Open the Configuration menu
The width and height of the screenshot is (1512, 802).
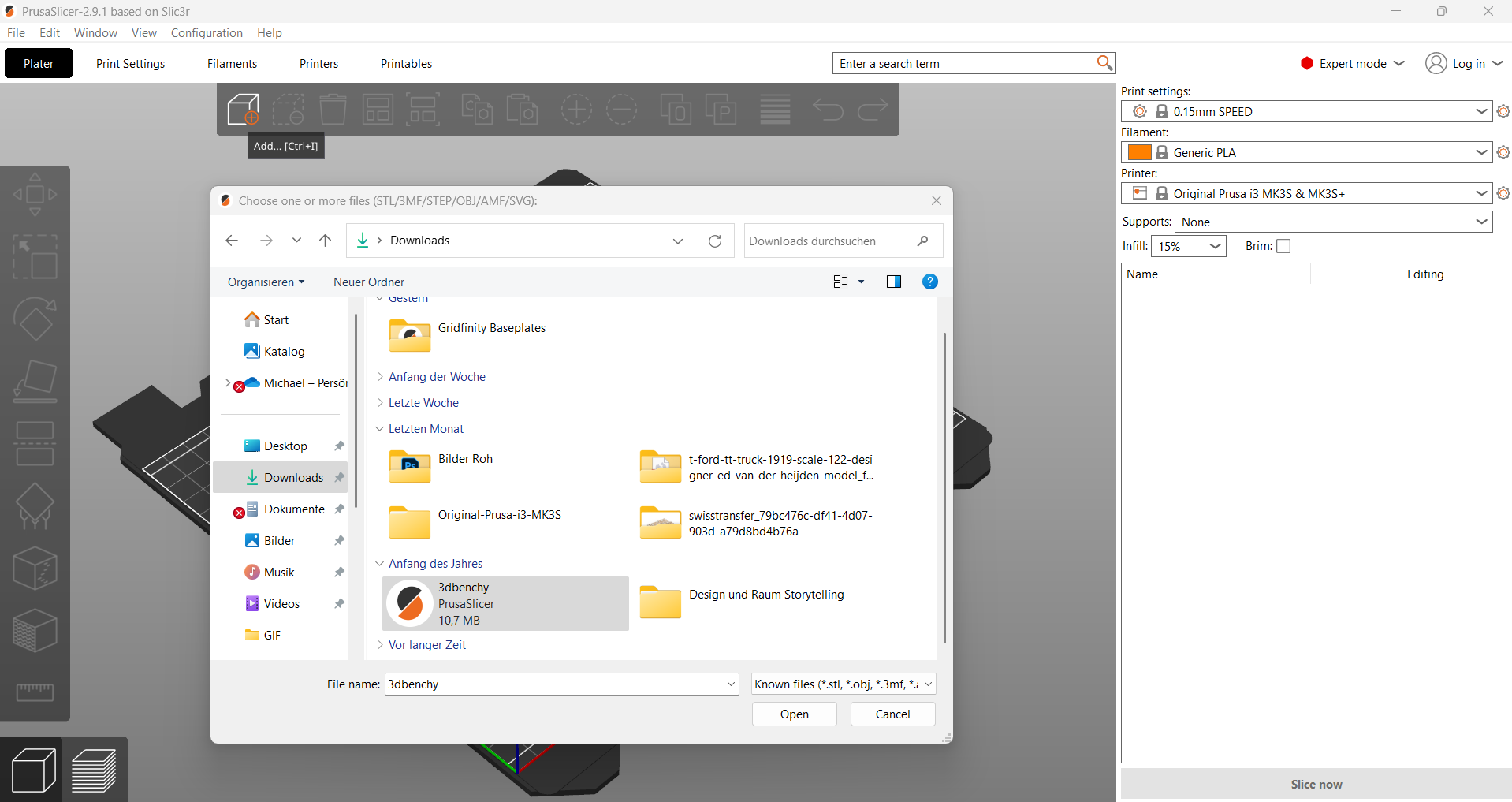[207, 33]
